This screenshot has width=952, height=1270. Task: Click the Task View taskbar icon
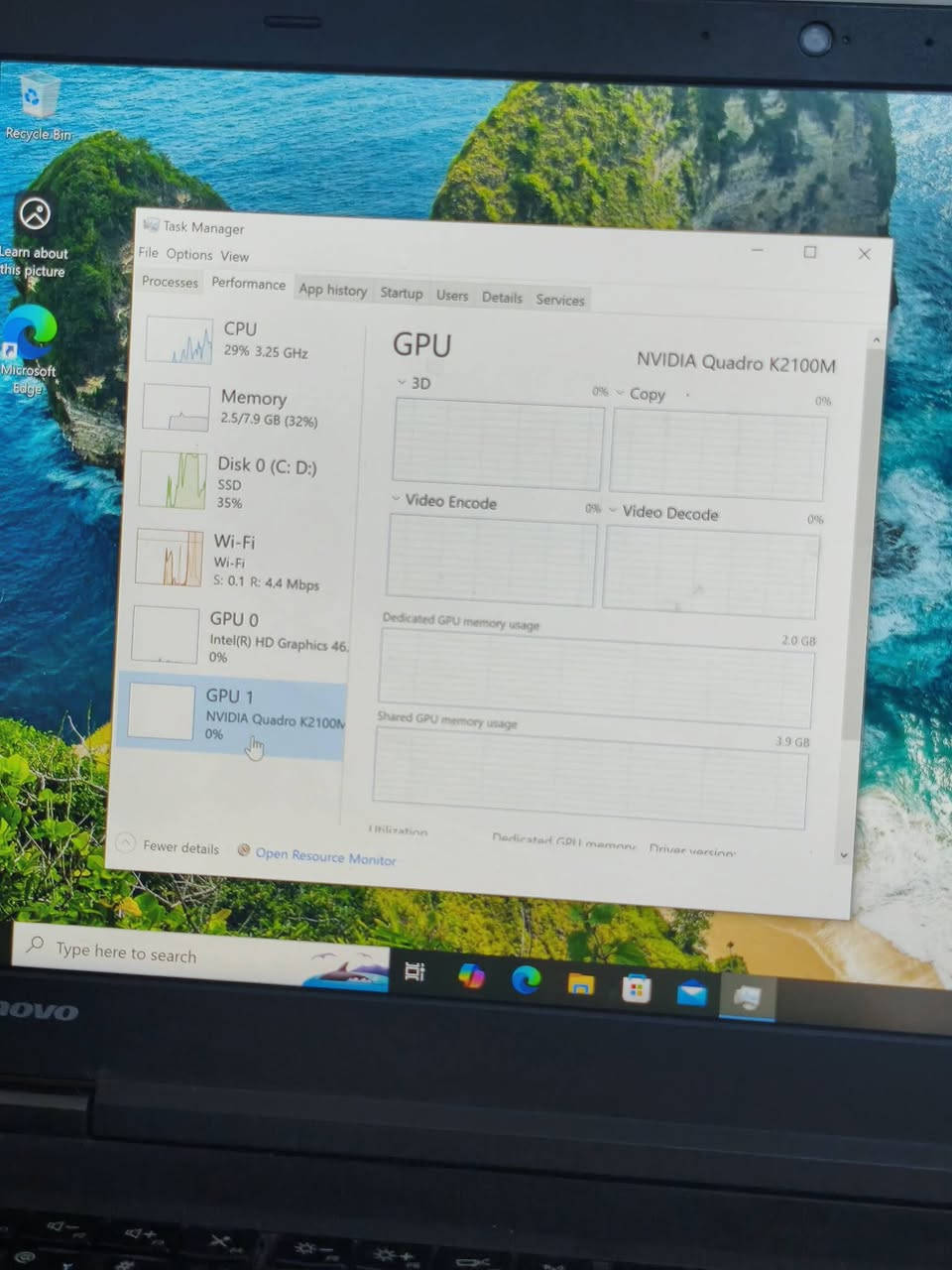pyautogui.click(x=415, y=971)
